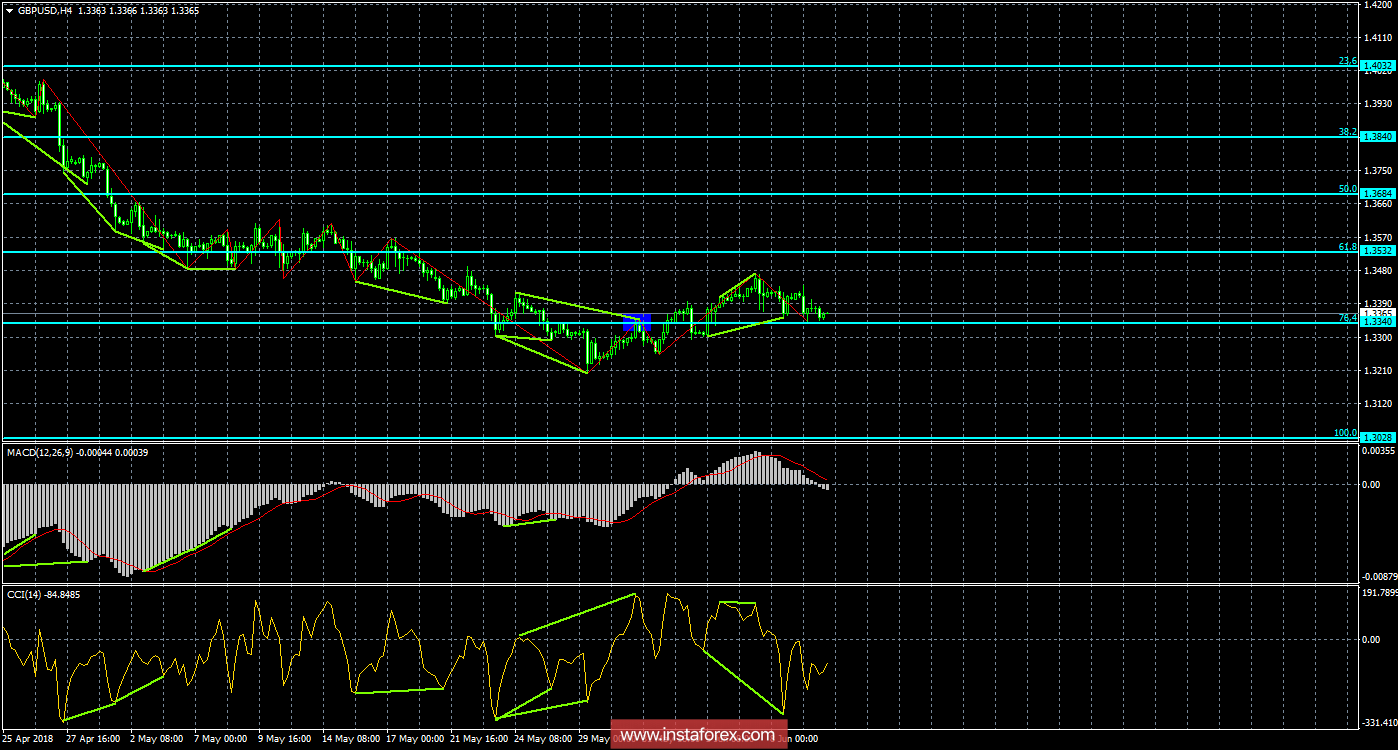Viewport: 1398px width, 750px height.
Task: Click the 1.4032 price tag on axis
Action: pyautogui.click(x=1378, y=66)
